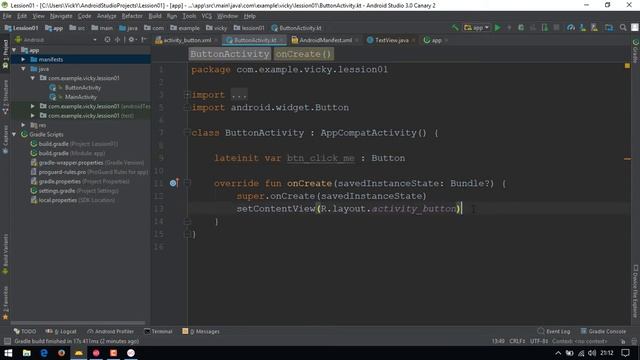640x360 pixels.
Task: Open the Event Log
Action: [554, 331]
